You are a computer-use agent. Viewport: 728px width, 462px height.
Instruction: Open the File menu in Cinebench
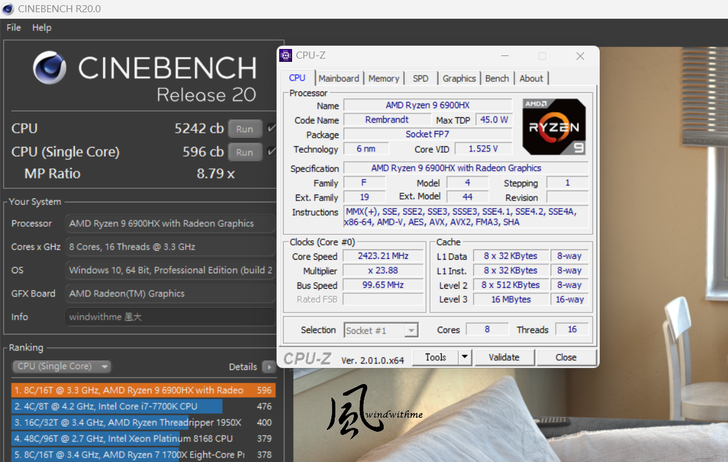tap(14, 28)
